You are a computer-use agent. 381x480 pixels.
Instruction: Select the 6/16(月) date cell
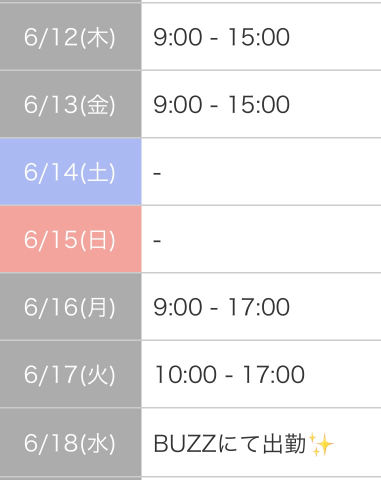coord(70,307)
